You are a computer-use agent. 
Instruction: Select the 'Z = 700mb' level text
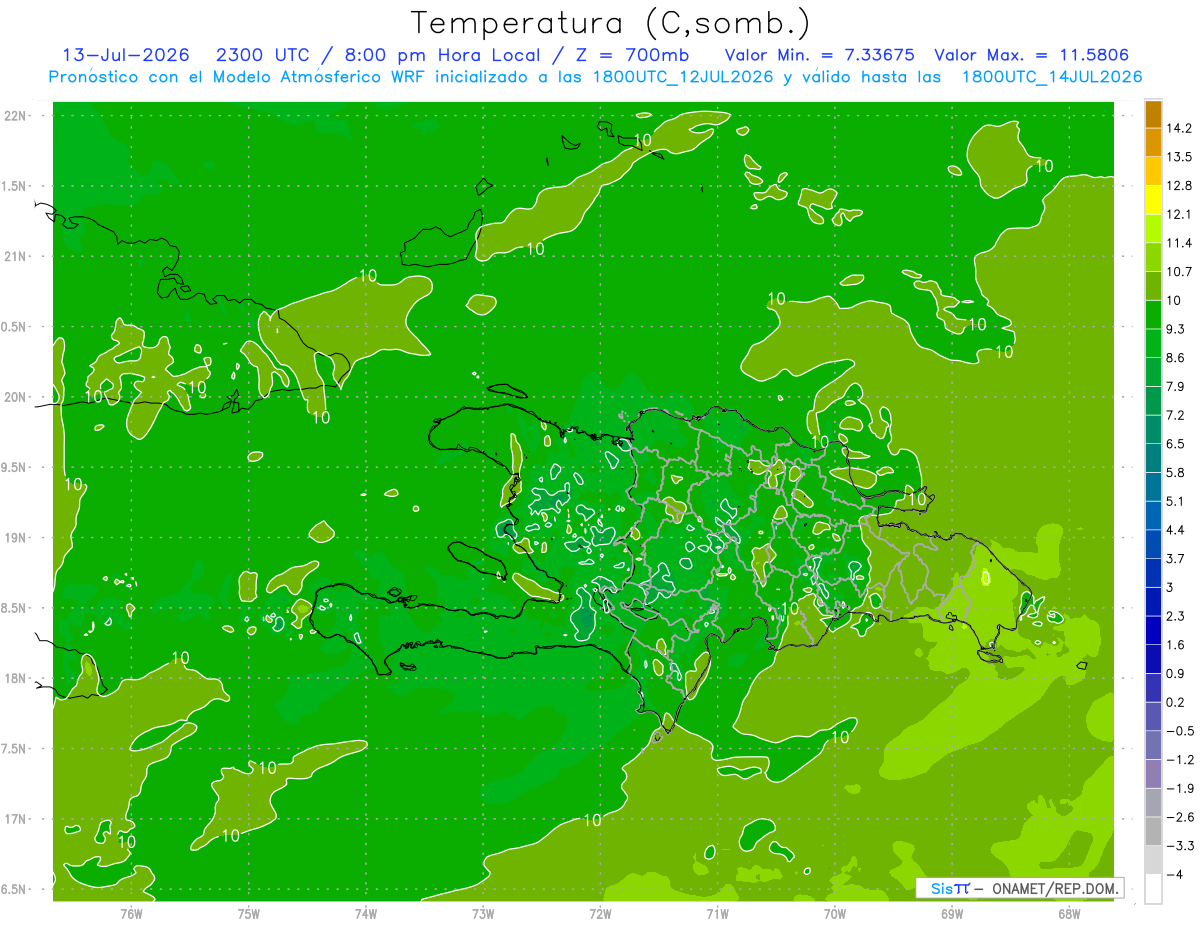pos(631,55)
